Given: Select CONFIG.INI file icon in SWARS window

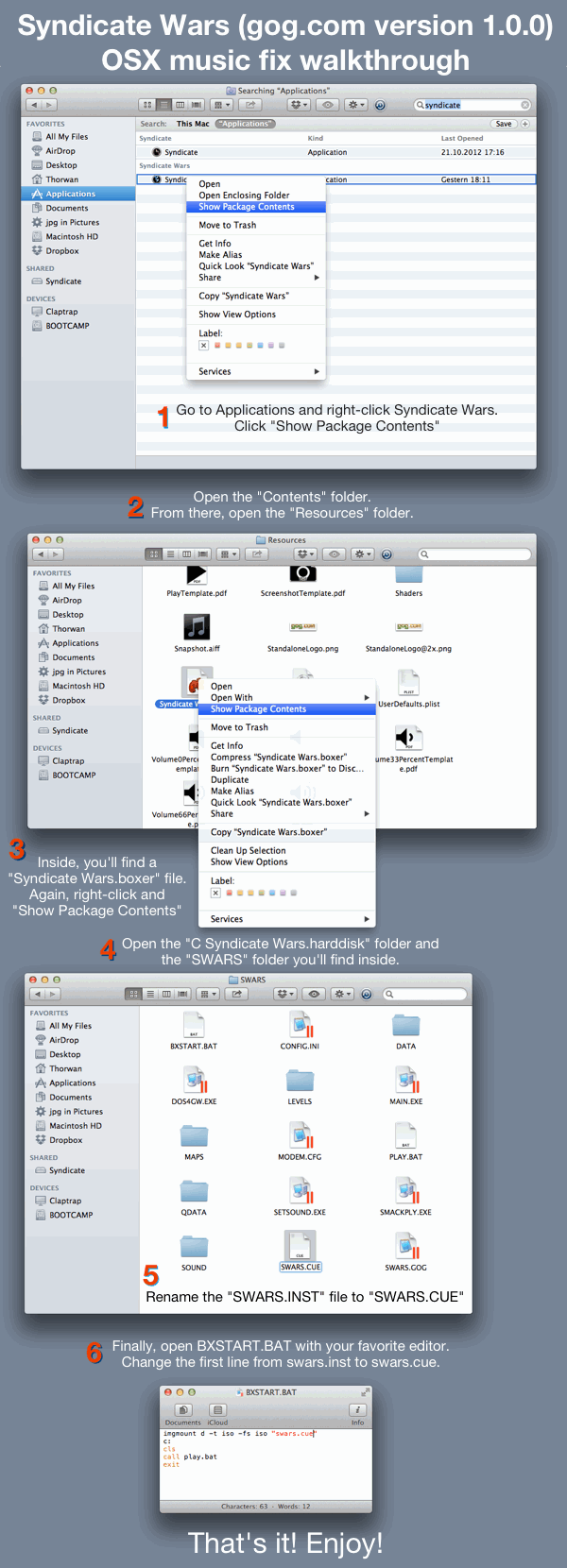Looking at the screenshot, I should (301, 1025).
